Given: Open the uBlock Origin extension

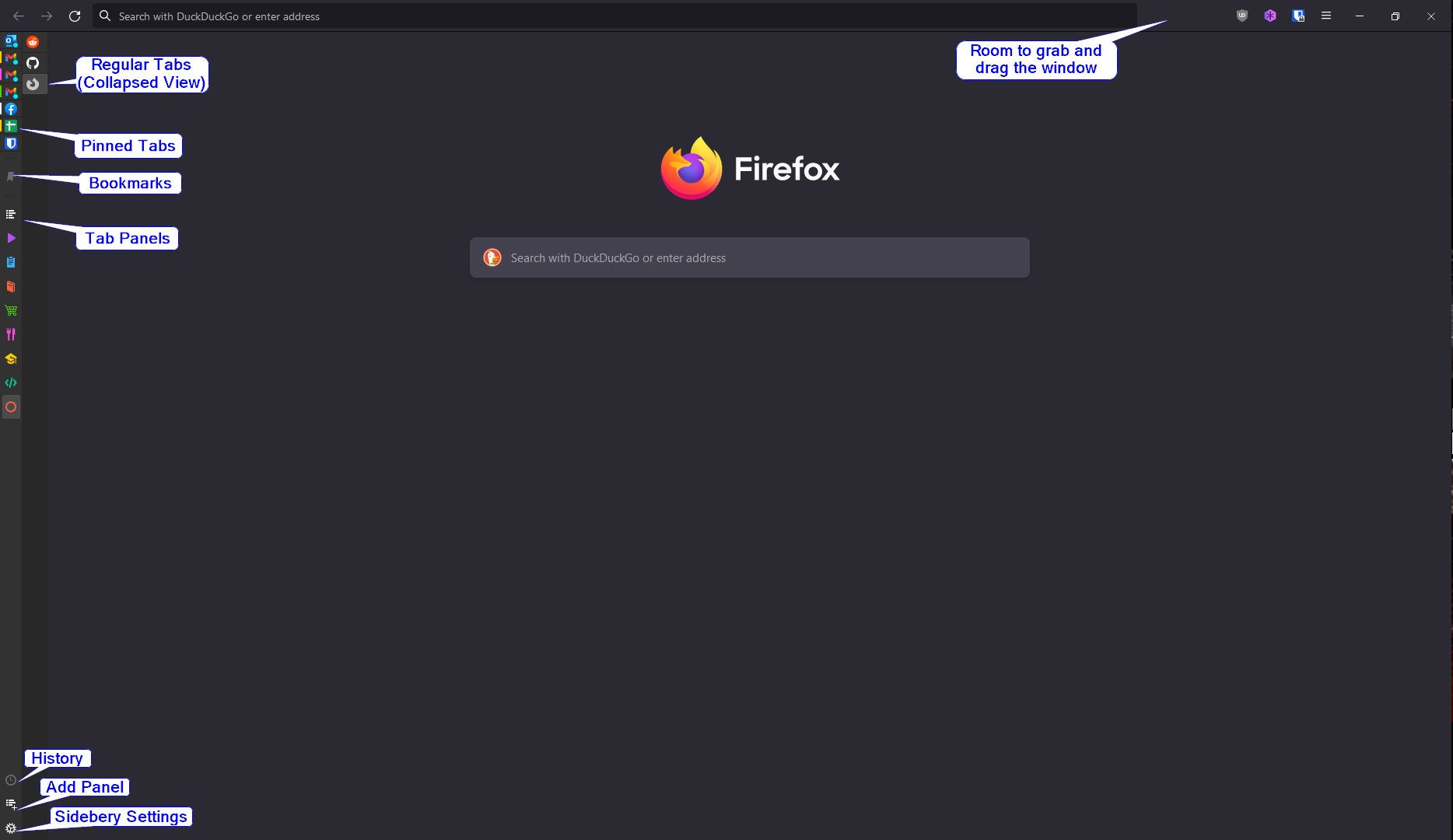Looking at the screenshot, I should [x=1242, y=16].
